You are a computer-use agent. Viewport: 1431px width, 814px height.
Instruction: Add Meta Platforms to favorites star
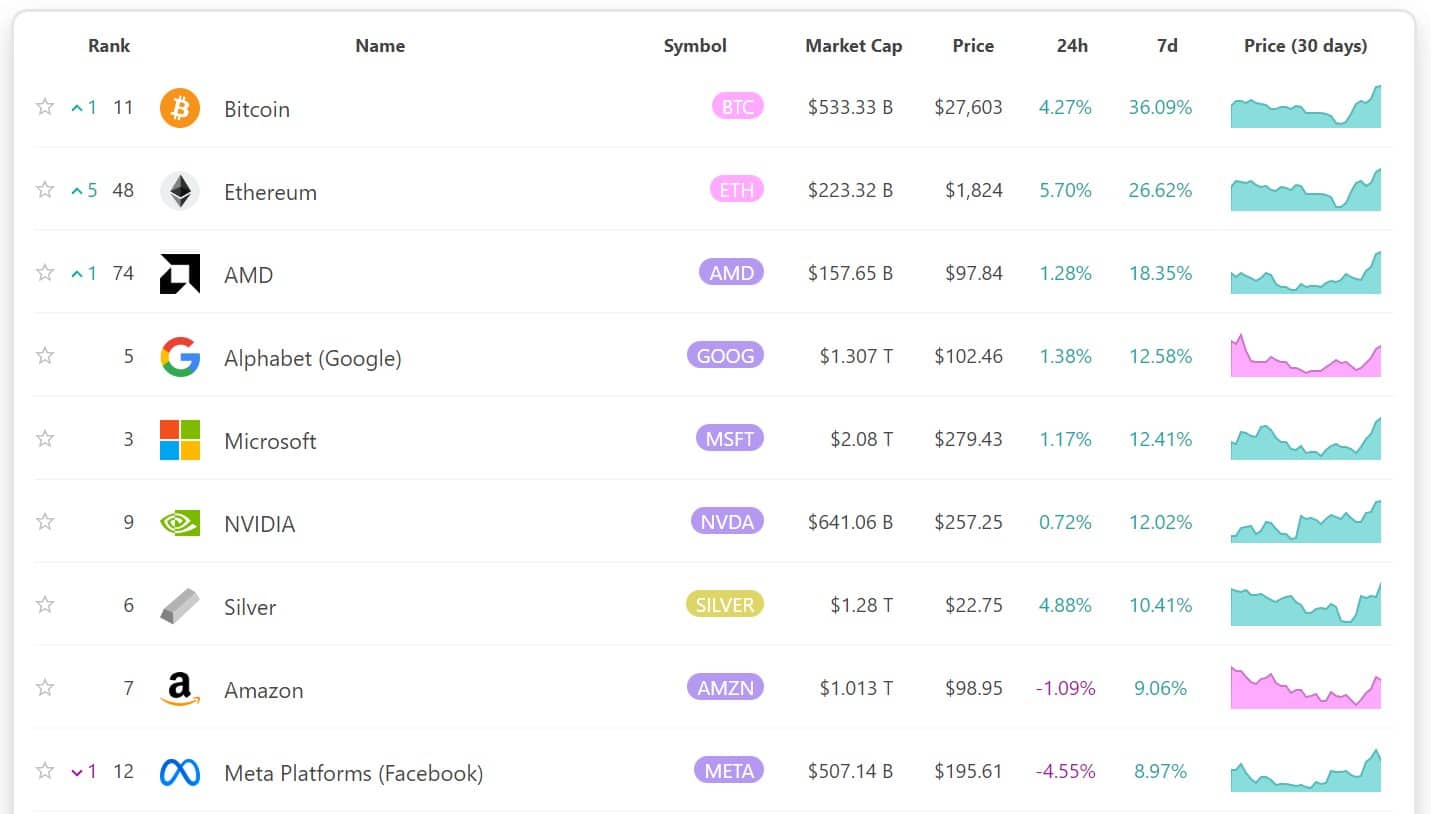45,771
